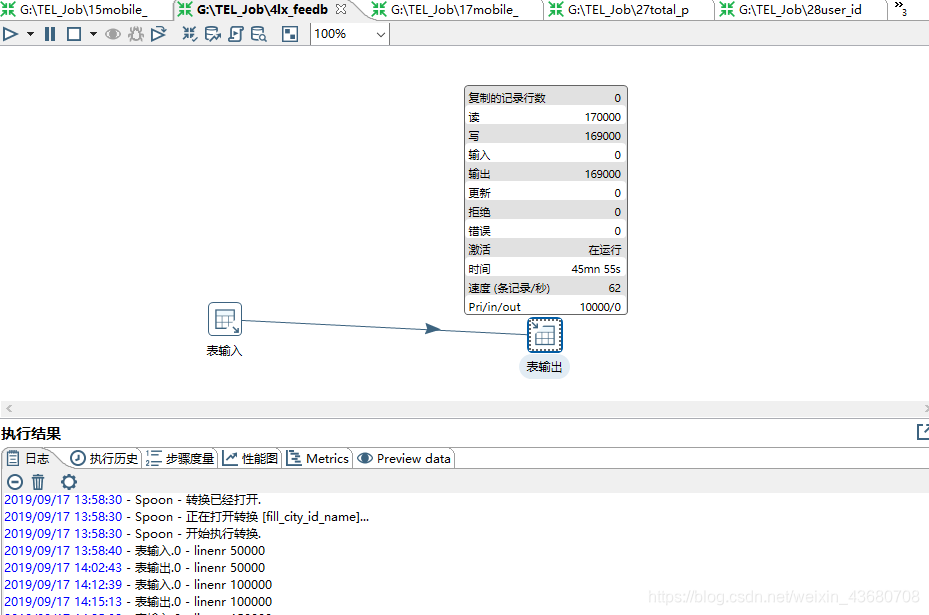Clear the log with trash icon
Viewport: 929px width, 615px height.
38,482
